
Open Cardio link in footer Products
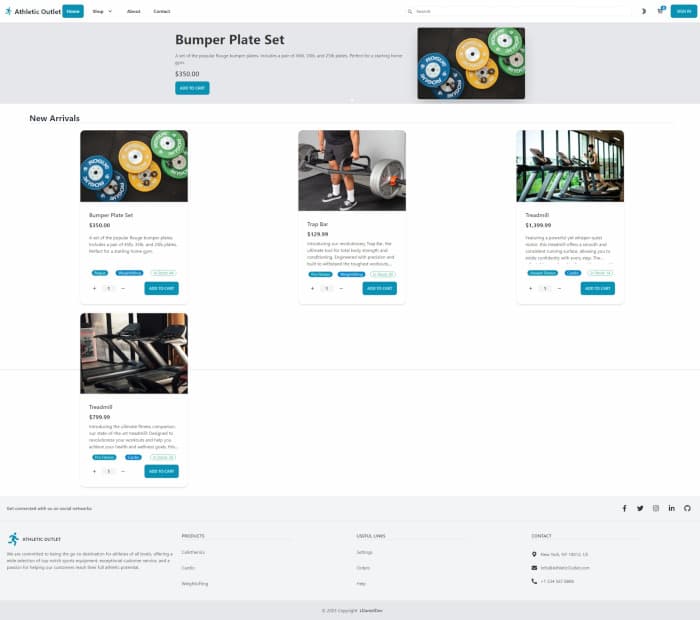pos(188,568)
